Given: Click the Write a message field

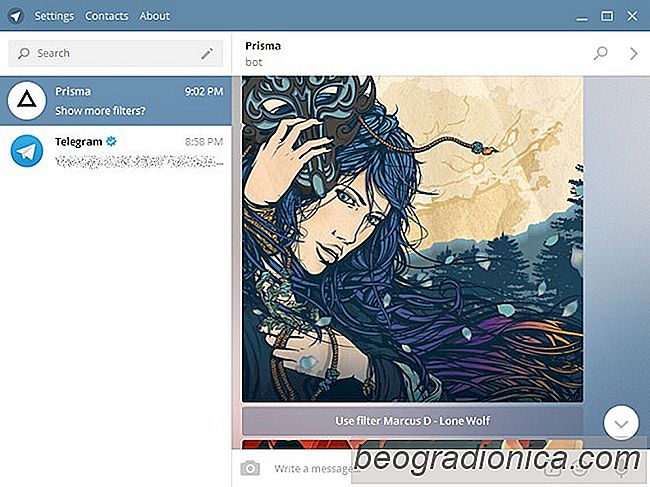Looking at the screenshot, I should (x=317, y=469).
